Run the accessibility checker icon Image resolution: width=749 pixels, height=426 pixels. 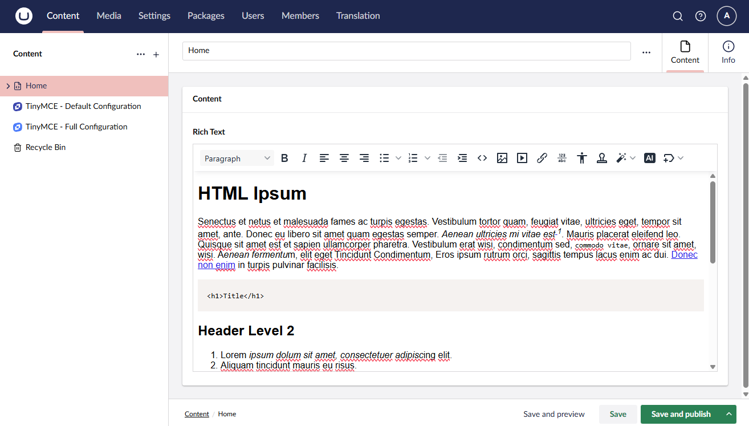(x=582, y=158)
